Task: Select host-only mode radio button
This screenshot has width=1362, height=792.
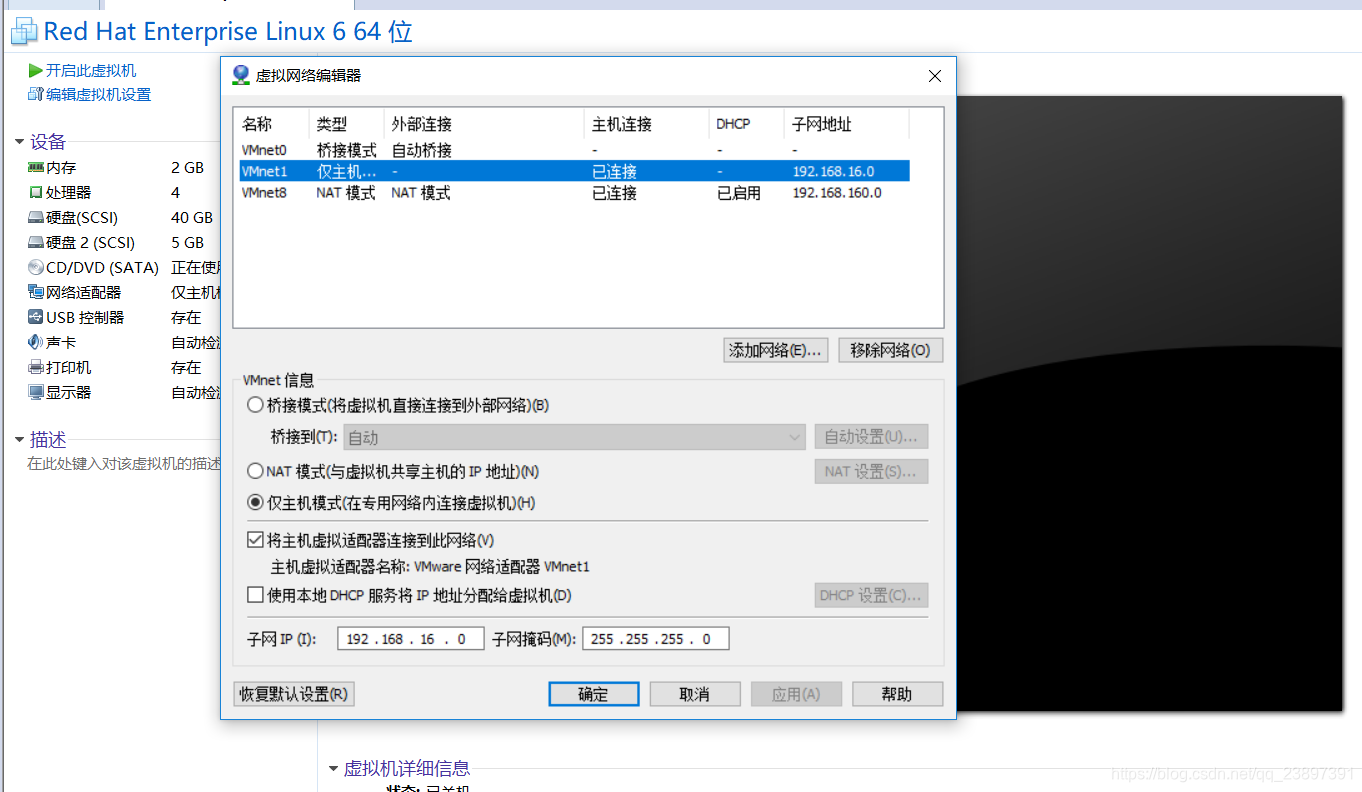Action: tap(255, 503)
